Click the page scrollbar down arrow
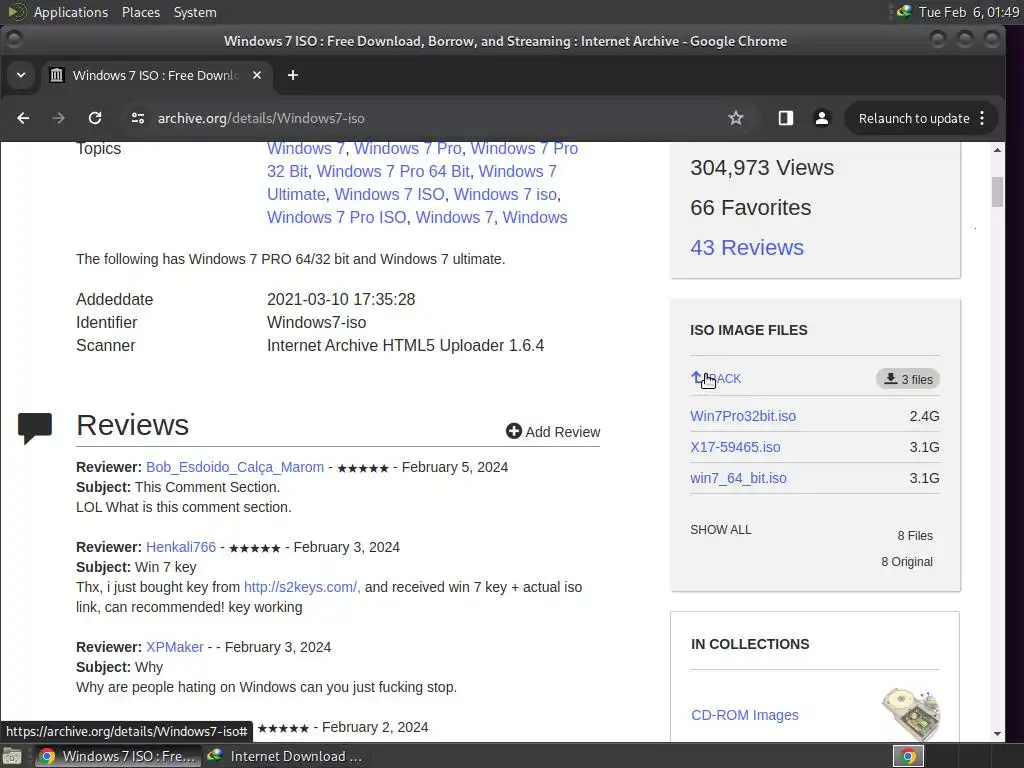 tap(997, 733)
